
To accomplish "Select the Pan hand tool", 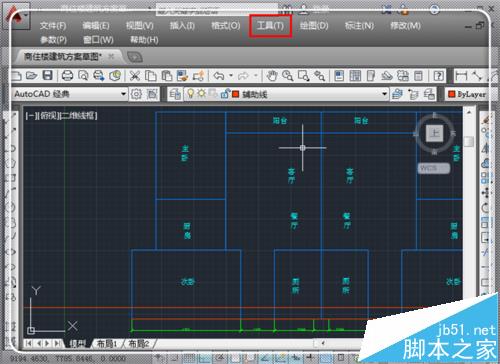I will 272,76.
